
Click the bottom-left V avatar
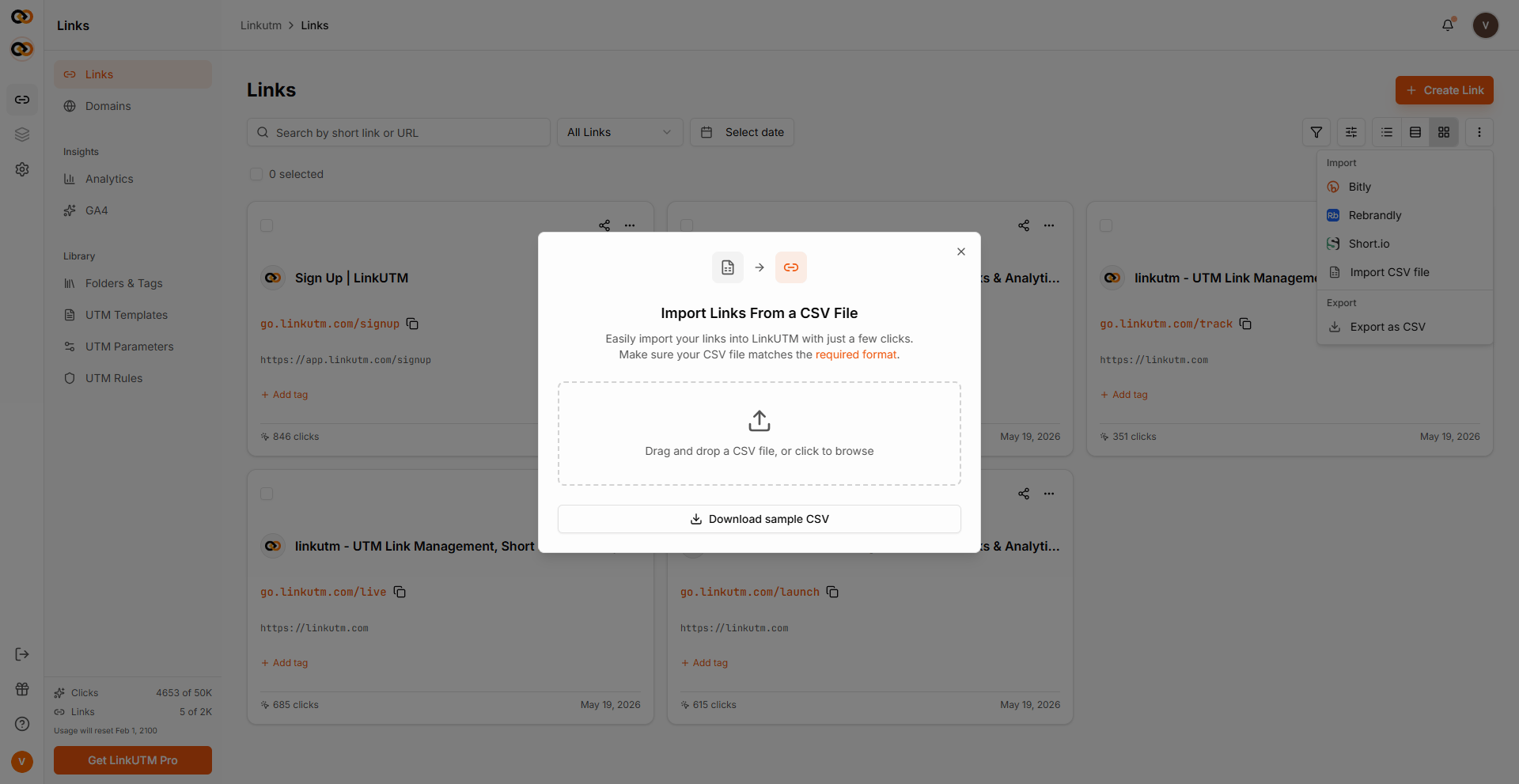22,761
